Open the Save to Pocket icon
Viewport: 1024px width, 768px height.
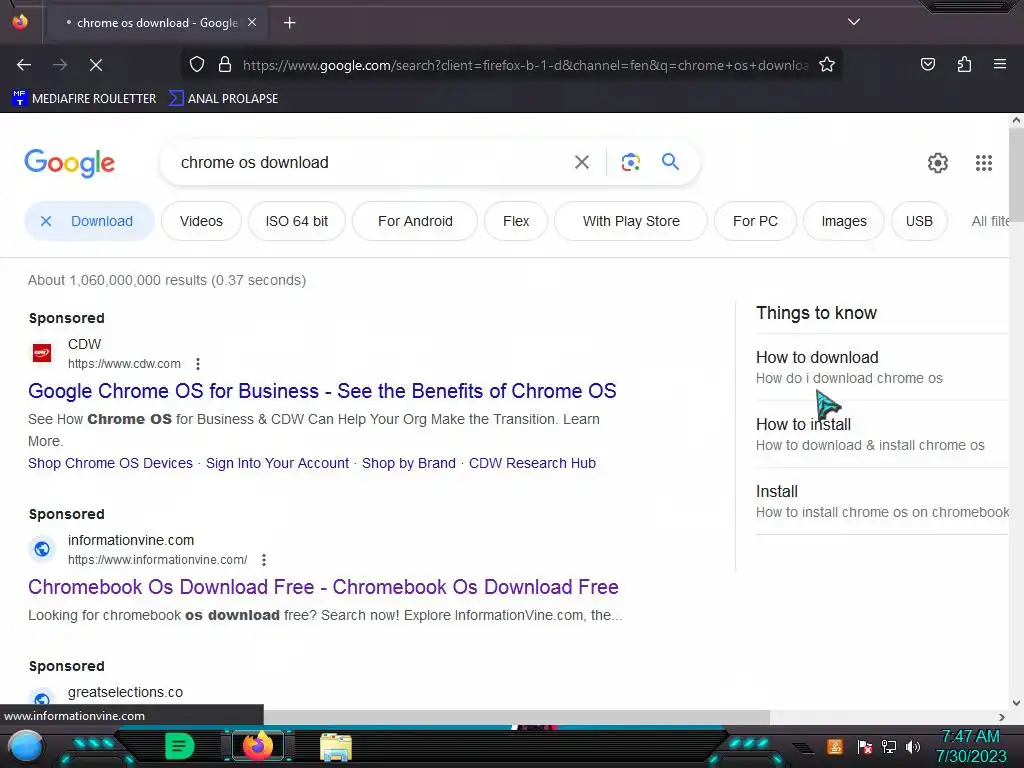click(927, 64)
